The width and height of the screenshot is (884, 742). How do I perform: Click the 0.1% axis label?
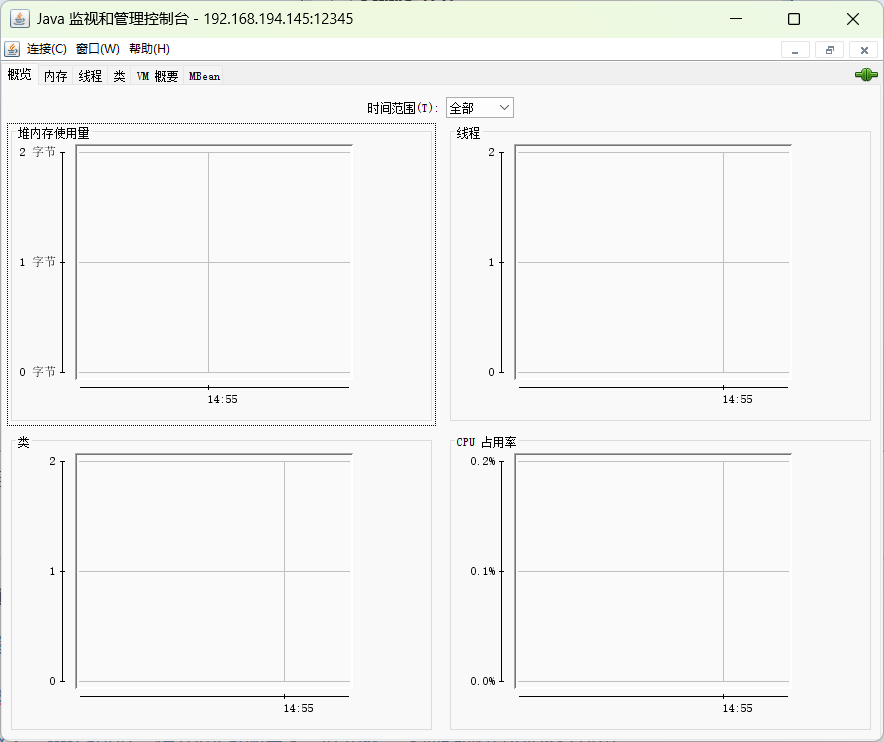point(483,571)
